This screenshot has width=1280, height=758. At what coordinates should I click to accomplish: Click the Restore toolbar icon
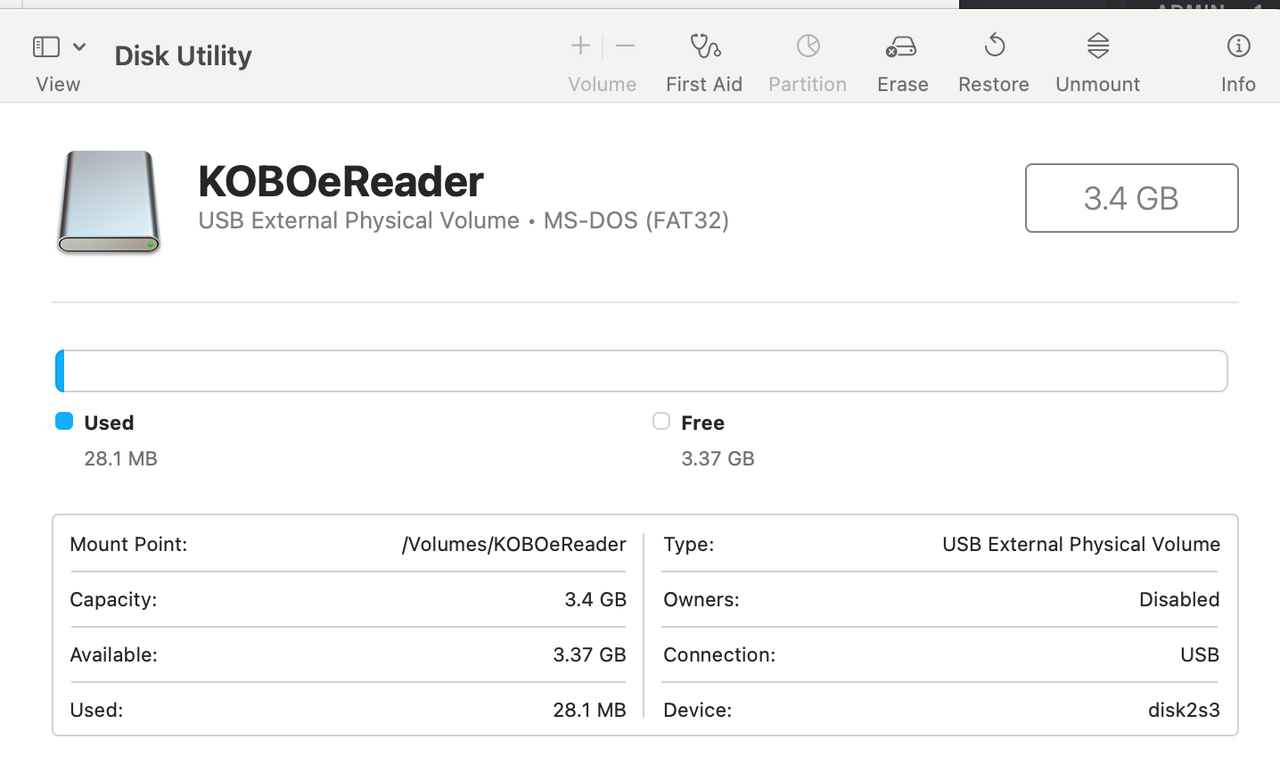[994, 45]
